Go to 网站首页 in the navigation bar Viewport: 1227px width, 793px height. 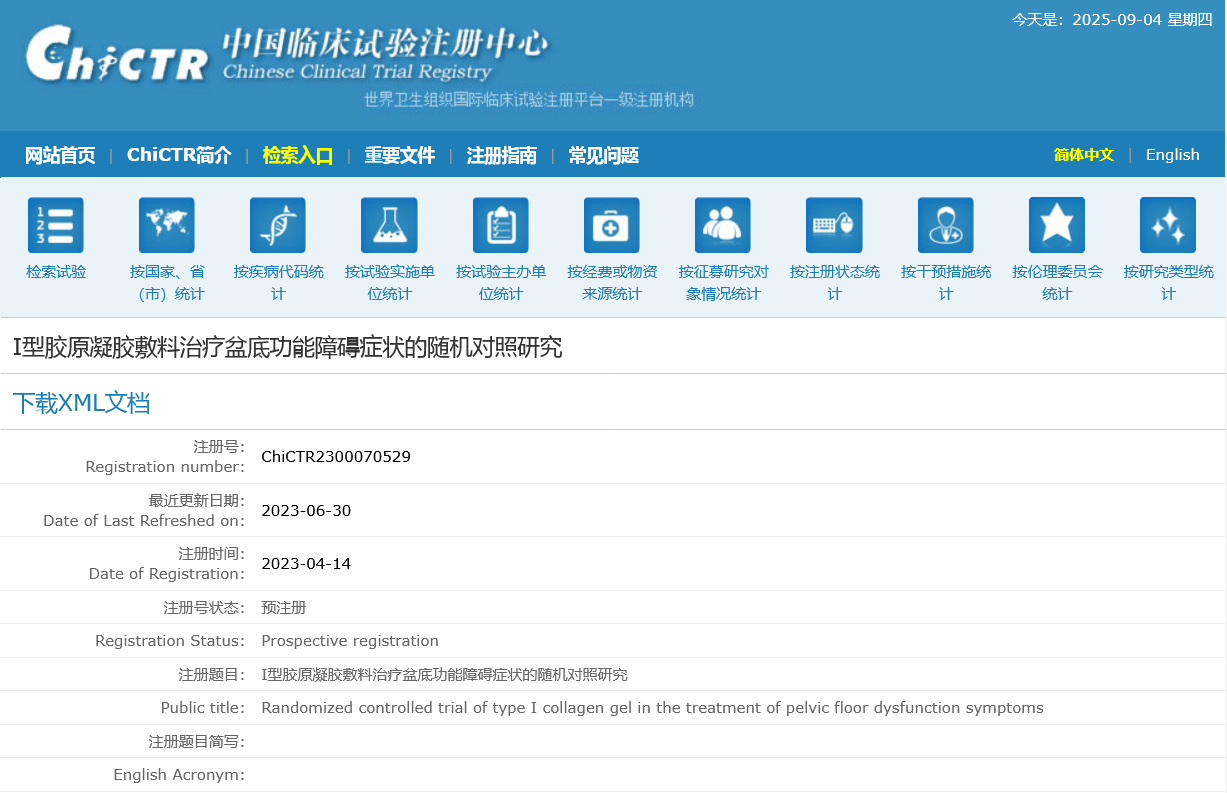[60, 155]
